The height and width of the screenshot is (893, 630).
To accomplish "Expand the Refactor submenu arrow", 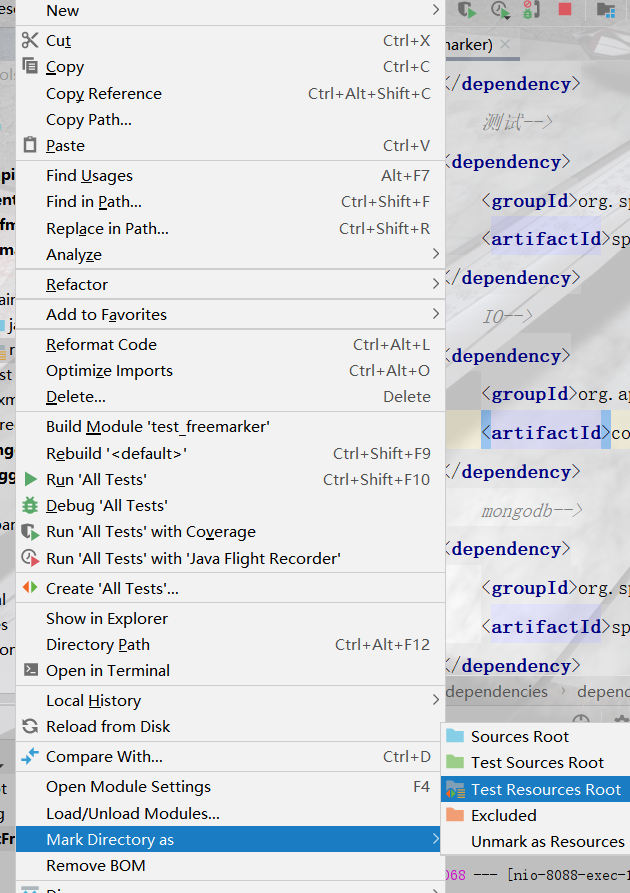I will click(435, 285).
